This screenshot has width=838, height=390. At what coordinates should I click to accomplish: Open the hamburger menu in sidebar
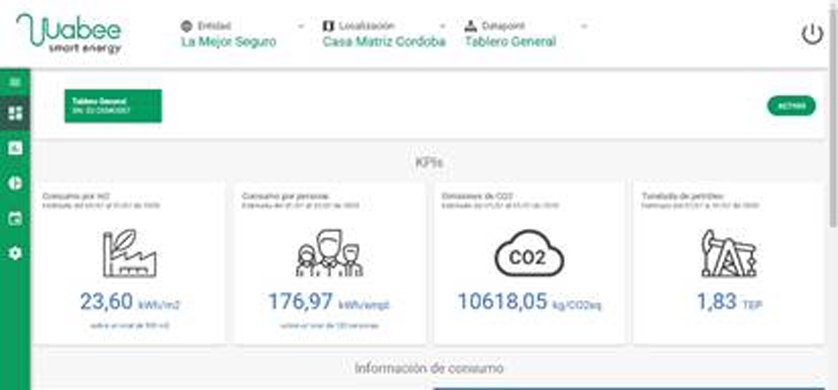(15, 82)
